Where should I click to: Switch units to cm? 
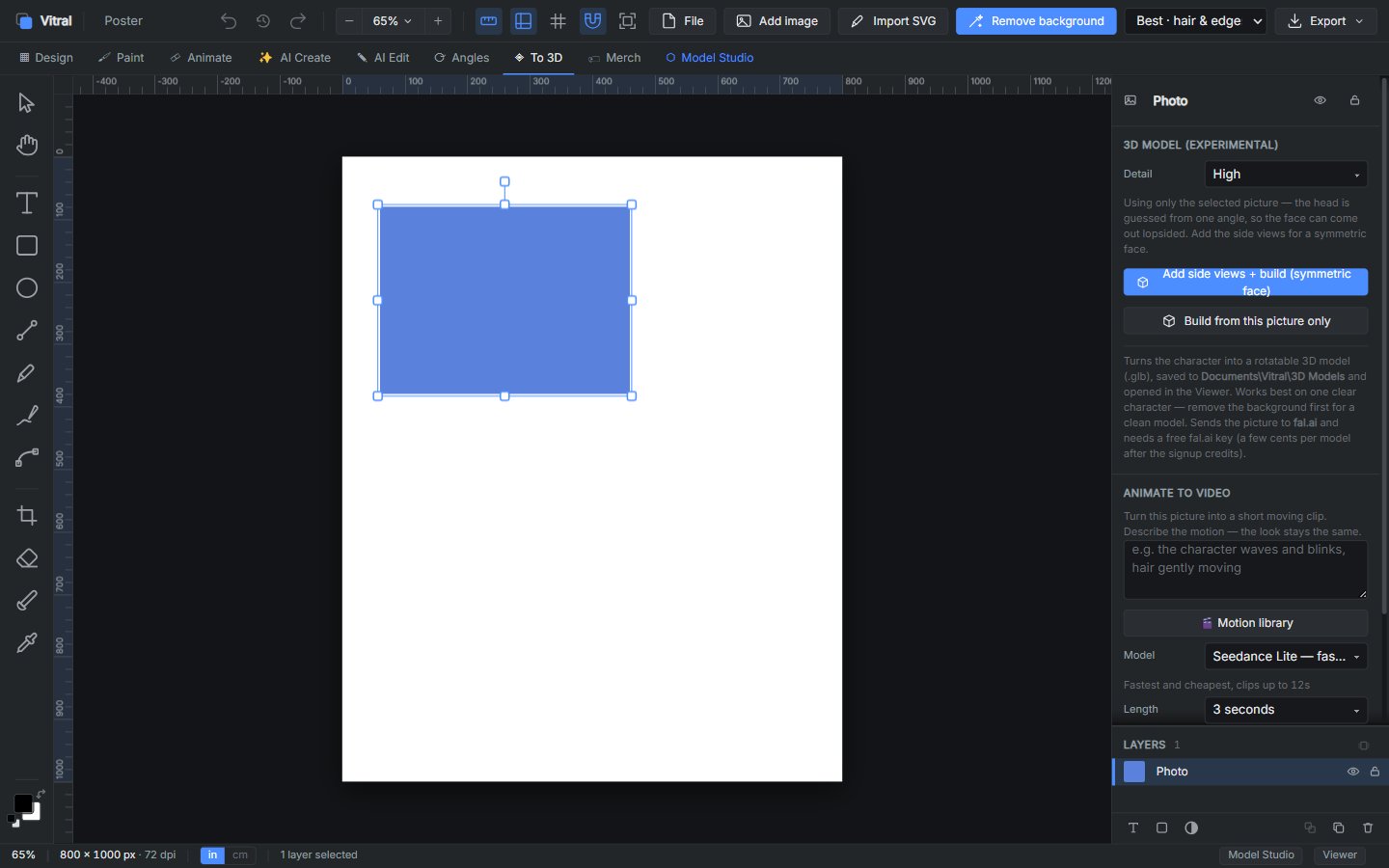pyautogui.click(x=241, y=855)
